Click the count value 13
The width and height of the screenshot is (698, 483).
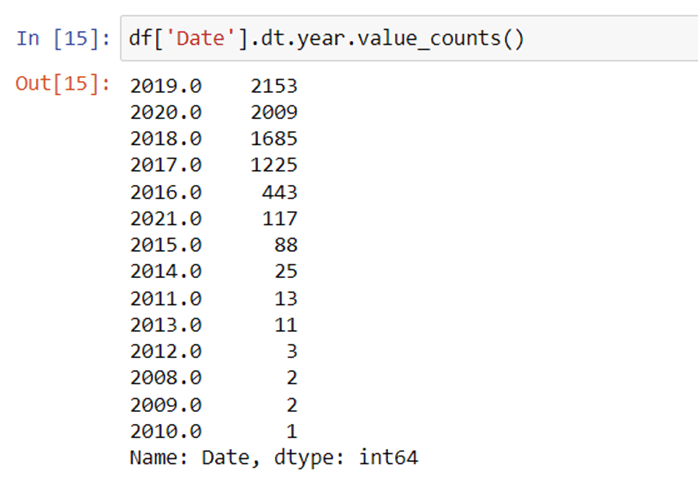click(286, 298)
